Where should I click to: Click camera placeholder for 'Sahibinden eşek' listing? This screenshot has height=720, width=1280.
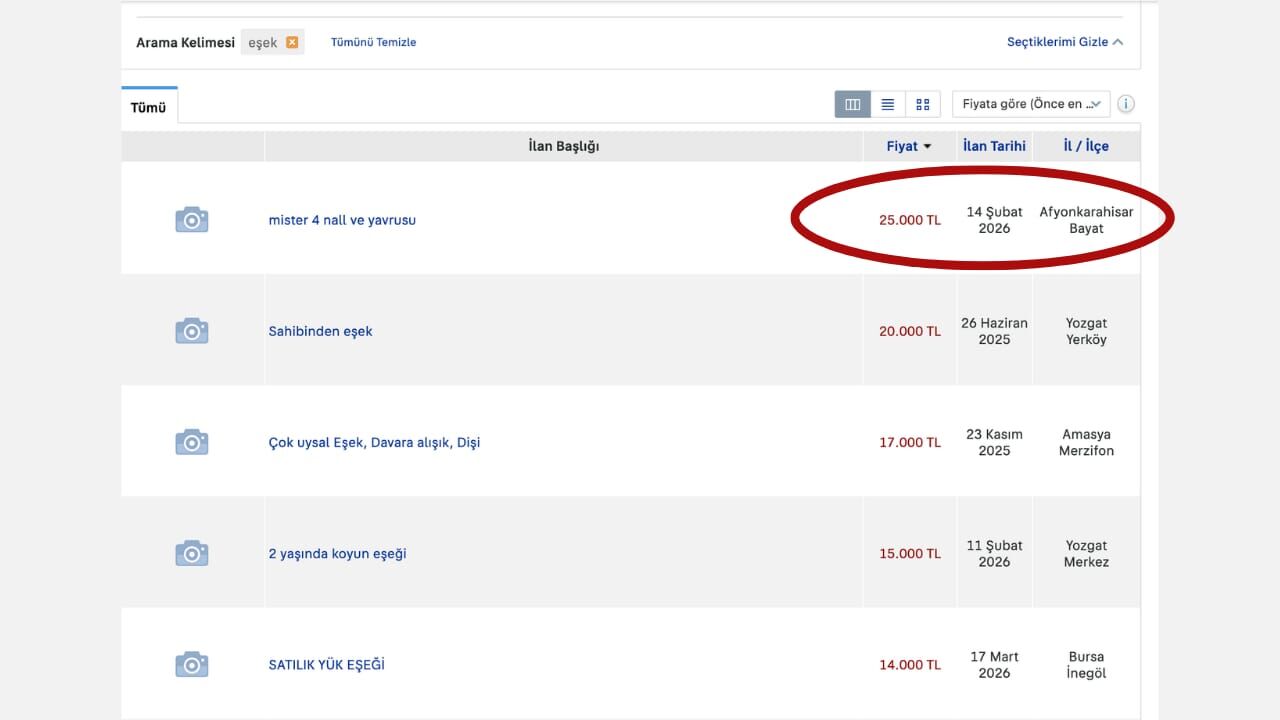click(192, 331)
